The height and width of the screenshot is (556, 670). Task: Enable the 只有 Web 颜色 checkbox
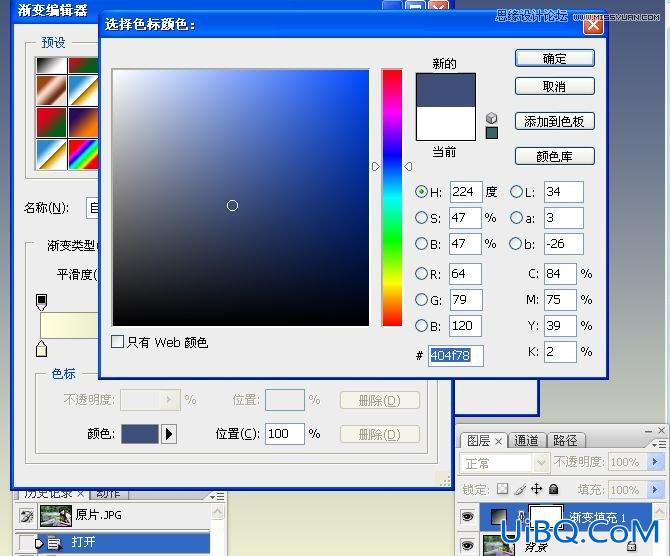coord(117,341)
